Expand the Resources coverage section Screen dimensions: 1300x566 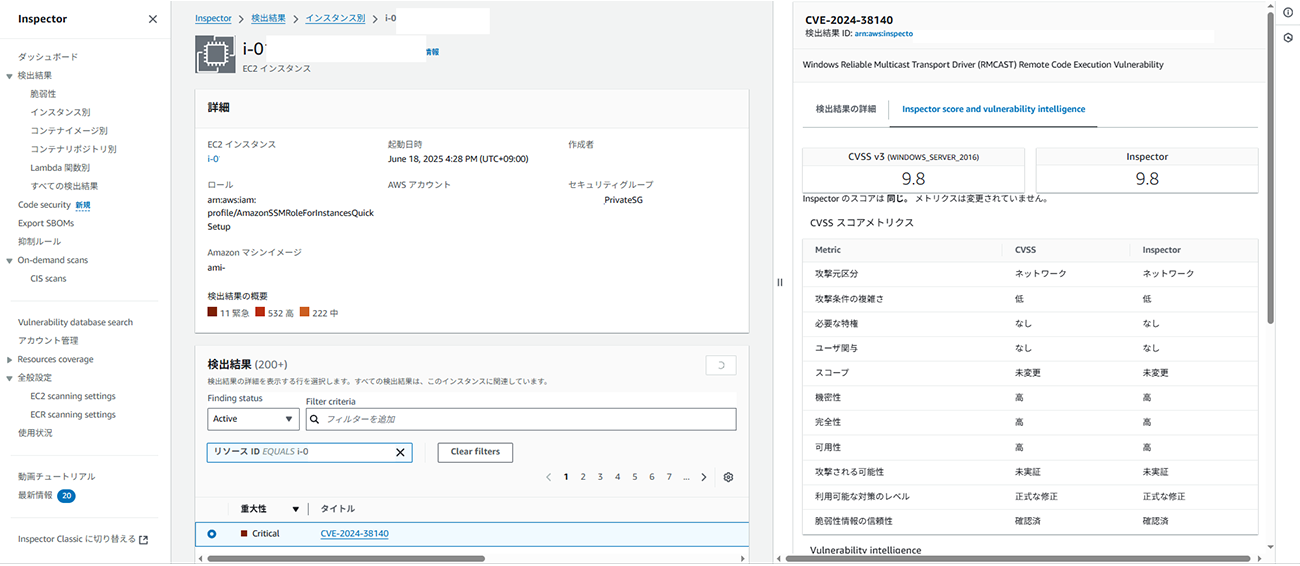pyautogui.click(x=10, y=360)
